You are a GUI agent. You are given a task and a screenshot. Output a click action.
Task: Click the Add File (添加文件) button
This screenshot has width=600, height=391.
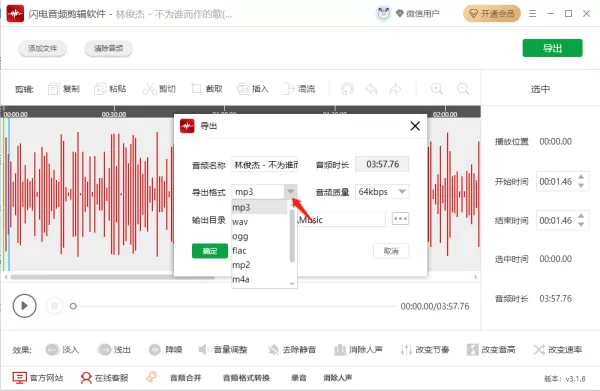[42, 48]
